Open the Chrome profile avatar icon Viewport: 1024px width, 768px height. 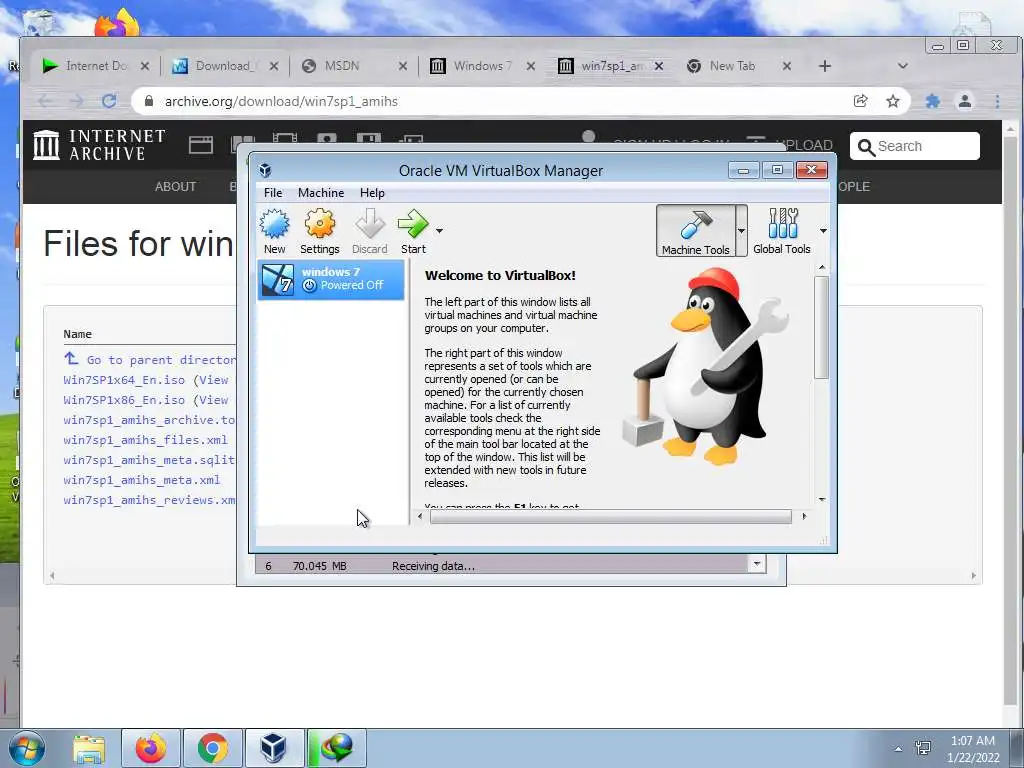965,101
